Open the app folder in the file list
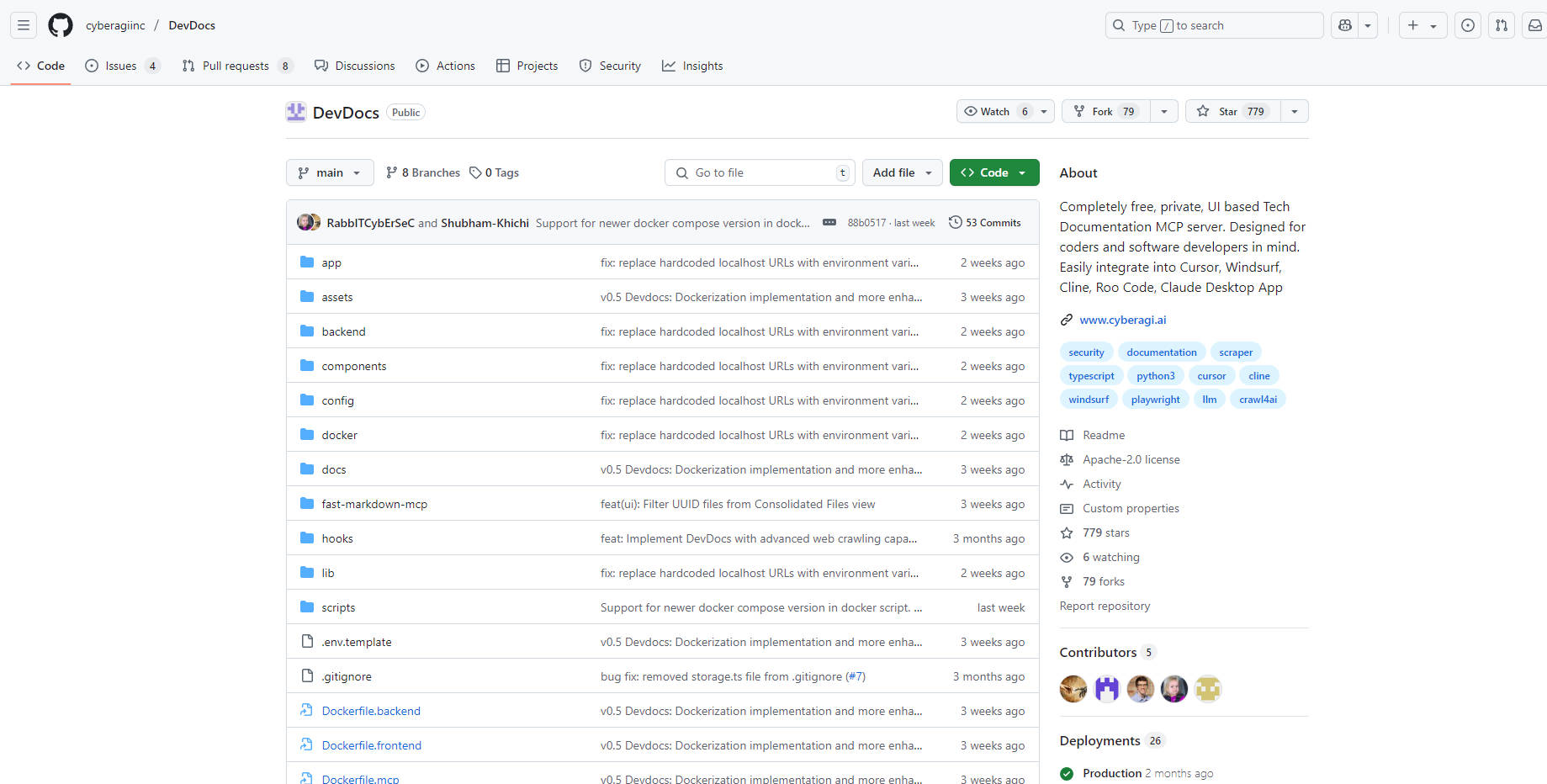 coord(331,262)
